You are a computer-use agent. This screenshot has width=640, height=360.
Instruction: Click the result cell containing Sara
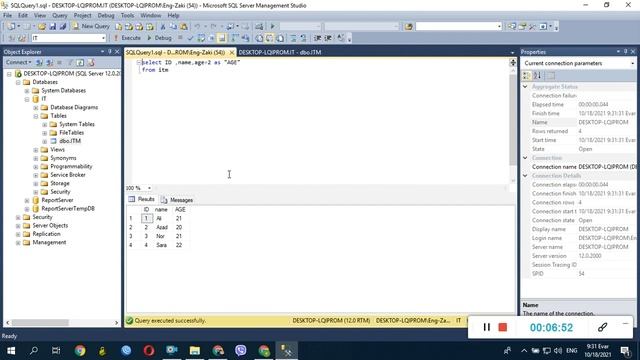tap(162, 245)
